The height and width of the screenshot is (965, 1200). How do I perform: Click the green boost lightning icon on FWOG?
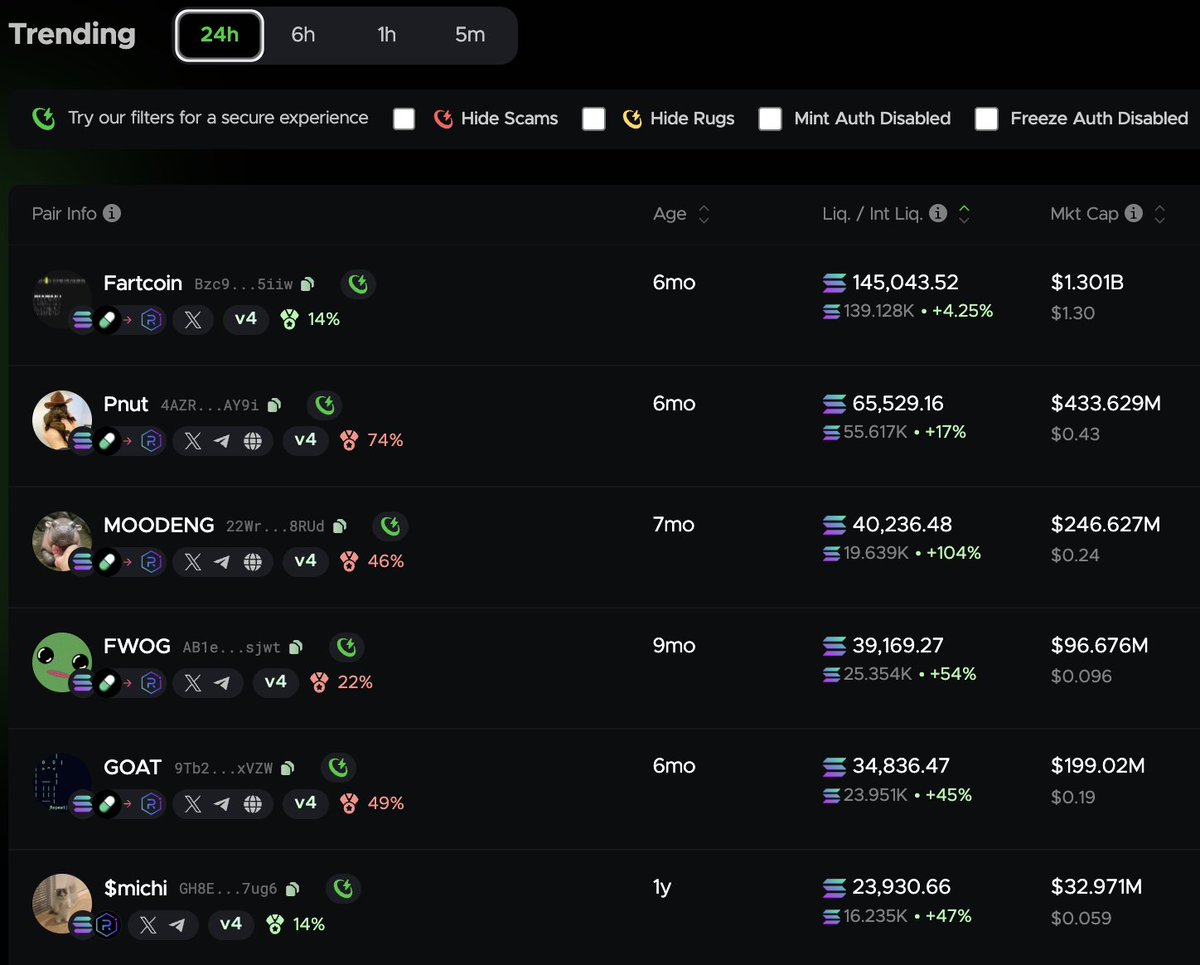pyautogui.click(x=346, y=647)
